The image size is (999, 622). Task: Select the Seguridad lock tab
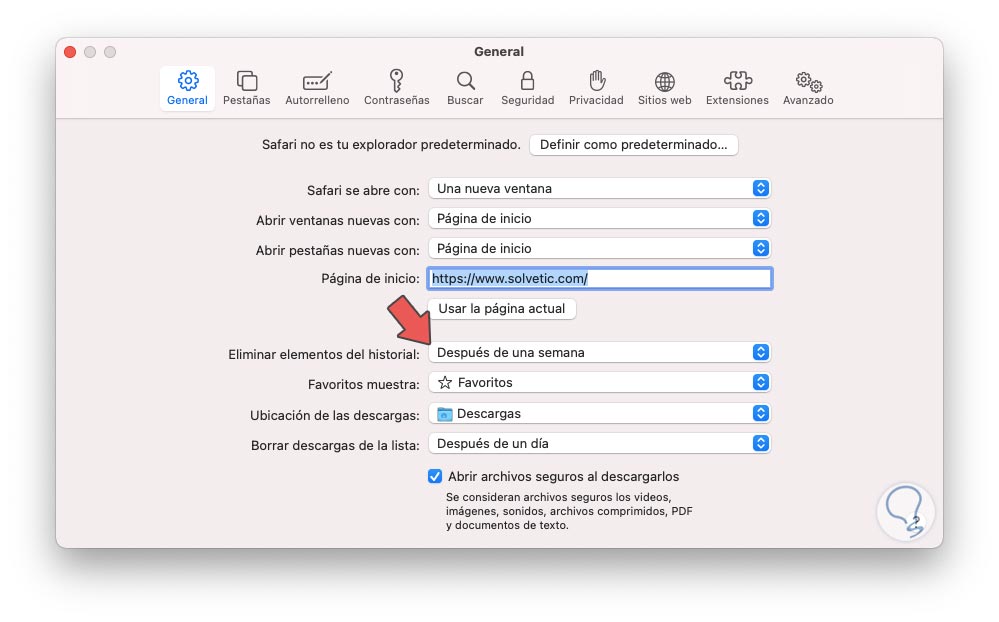pos(528,88)
